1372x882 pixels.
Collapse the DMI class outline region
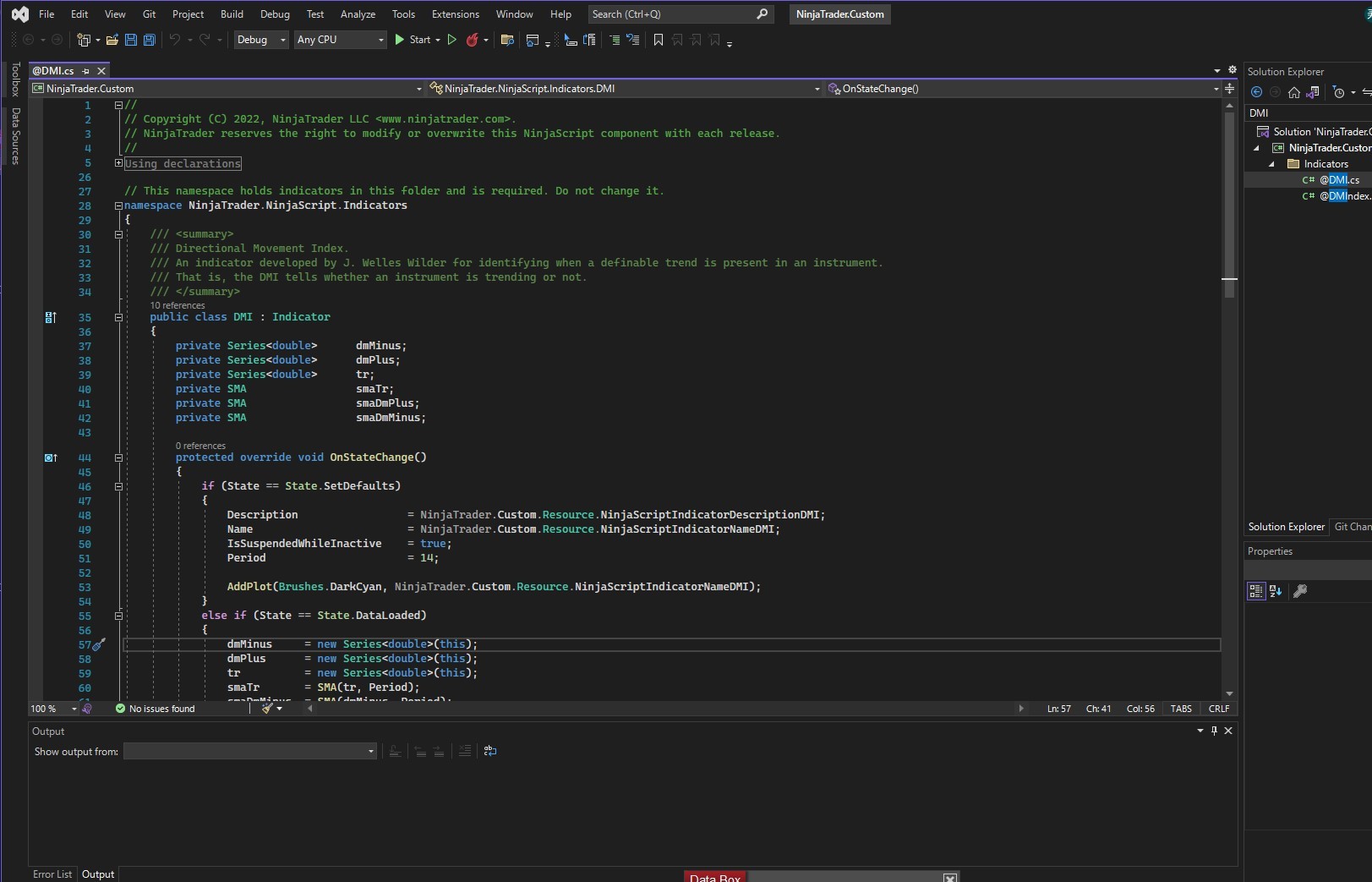[x=118, y=317]
